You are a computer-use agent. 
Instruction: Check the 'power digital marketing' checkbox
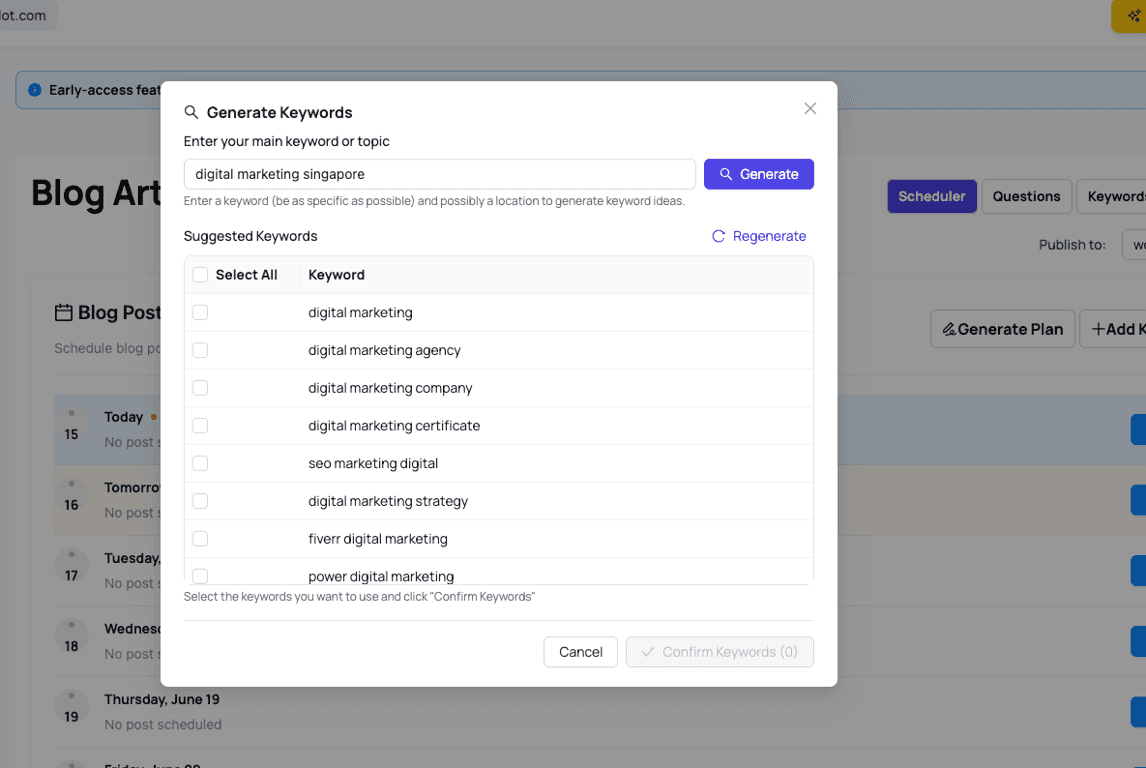click(200, 576)
